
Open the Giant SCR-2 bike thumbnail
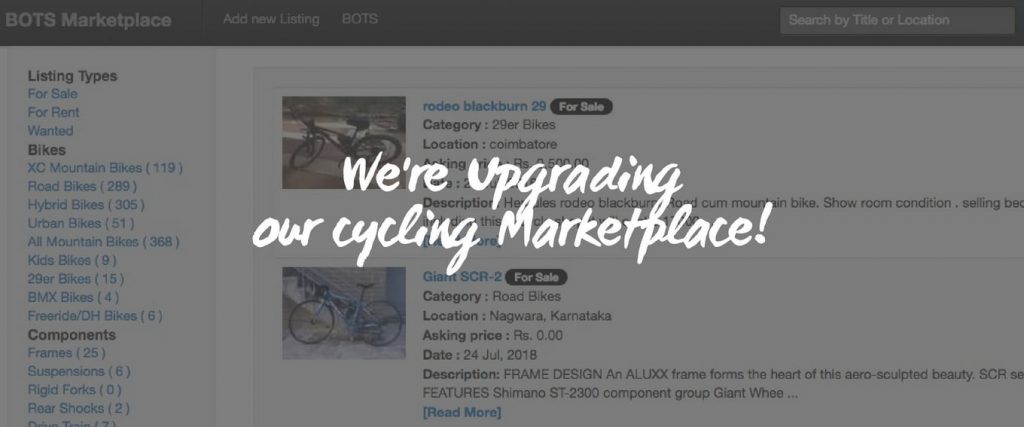click(344, 313)
